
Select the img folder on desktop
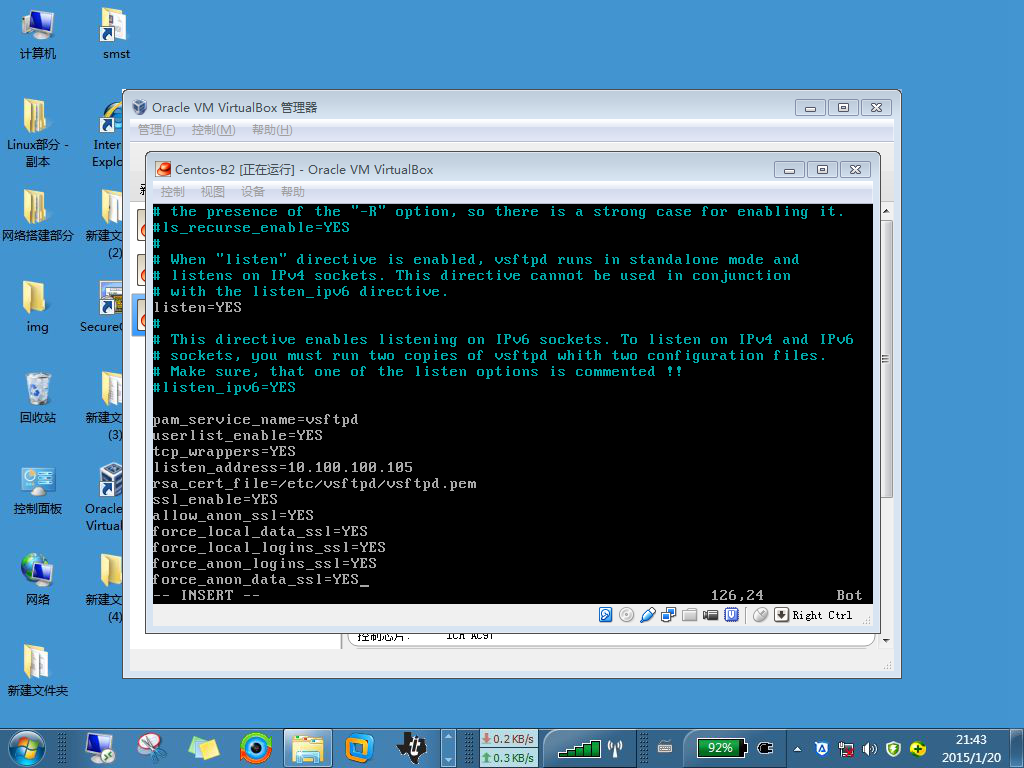37,307
